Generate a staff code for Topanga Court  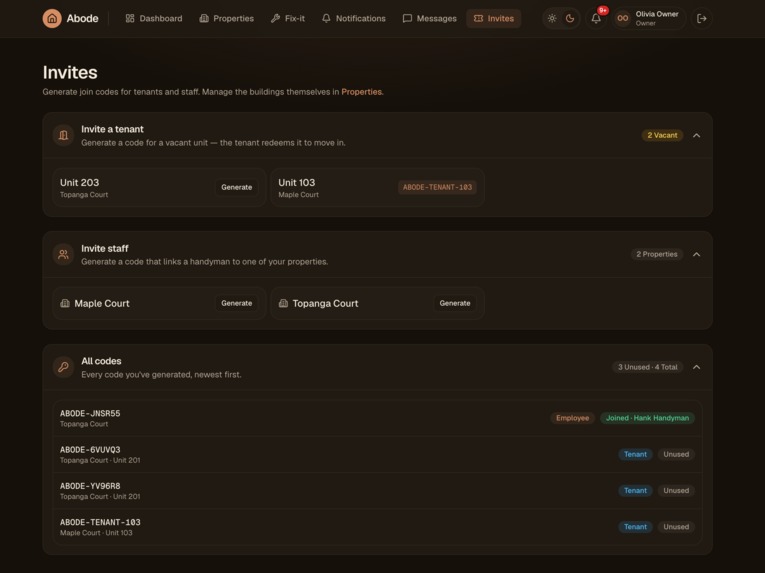coord(455,303)
